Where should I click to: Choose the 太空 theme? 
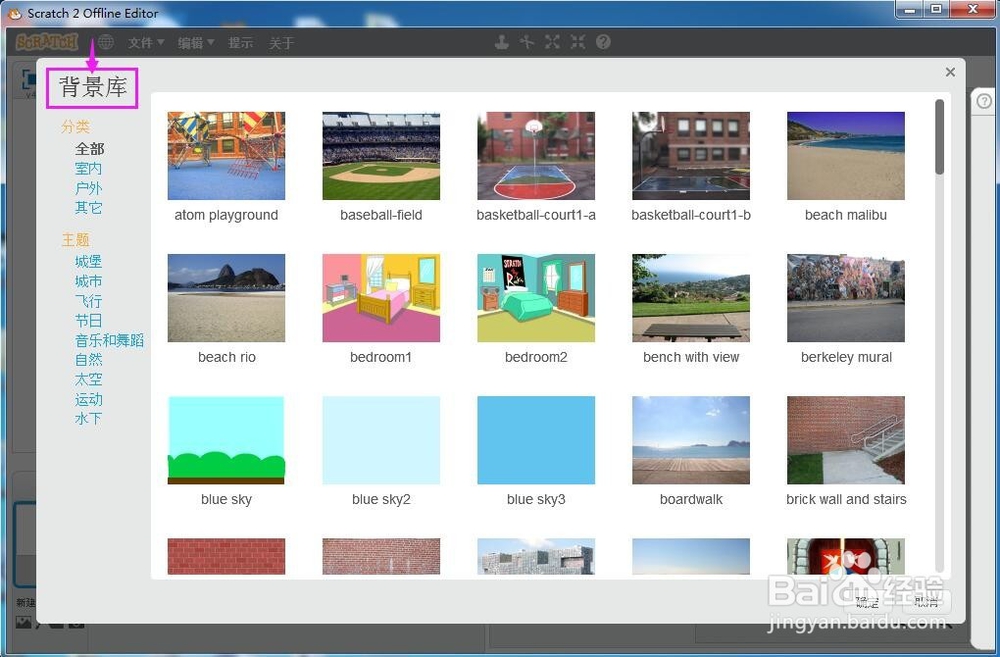coord(88,380)
